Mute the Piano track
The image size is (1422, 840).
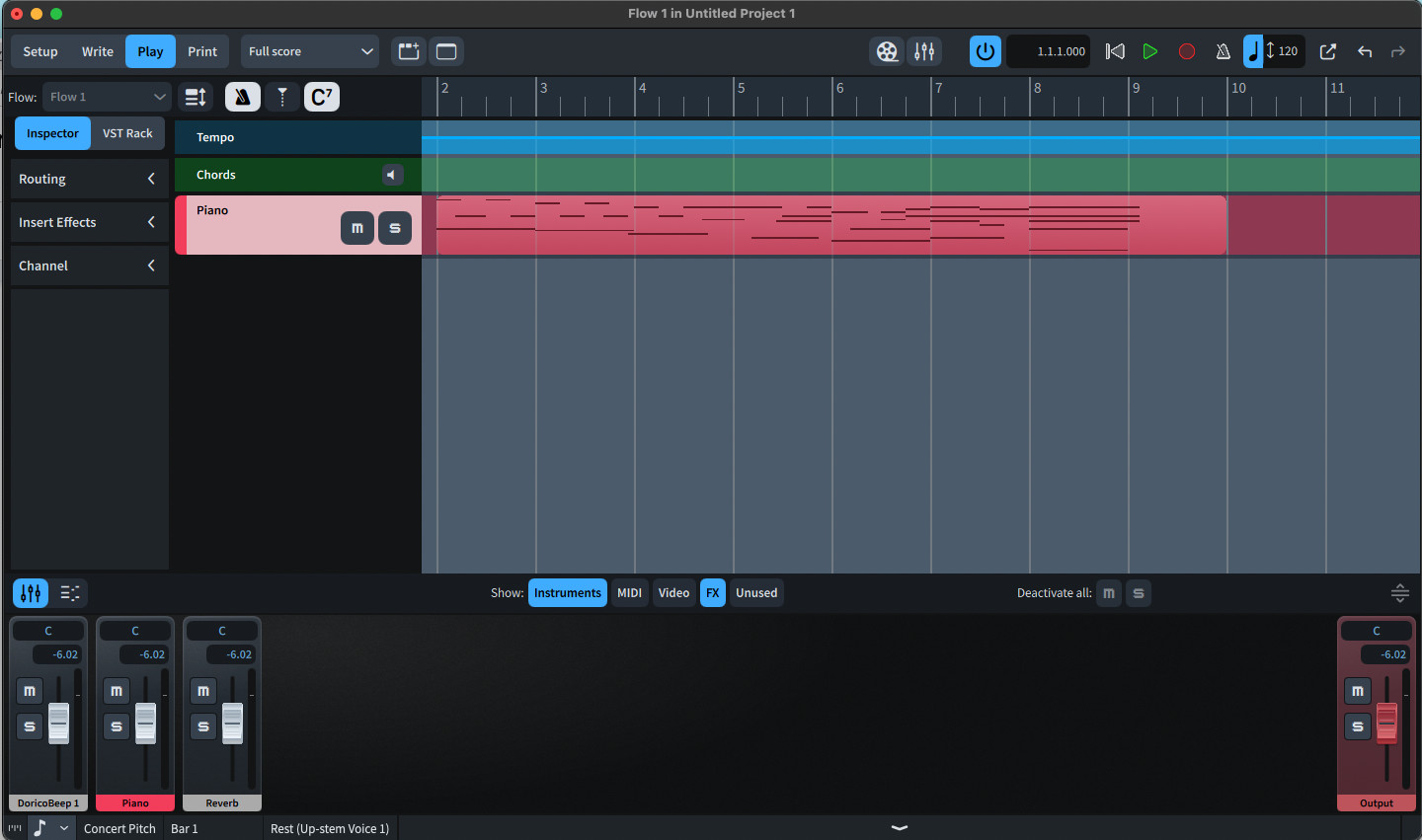click(x=357, y=228)
